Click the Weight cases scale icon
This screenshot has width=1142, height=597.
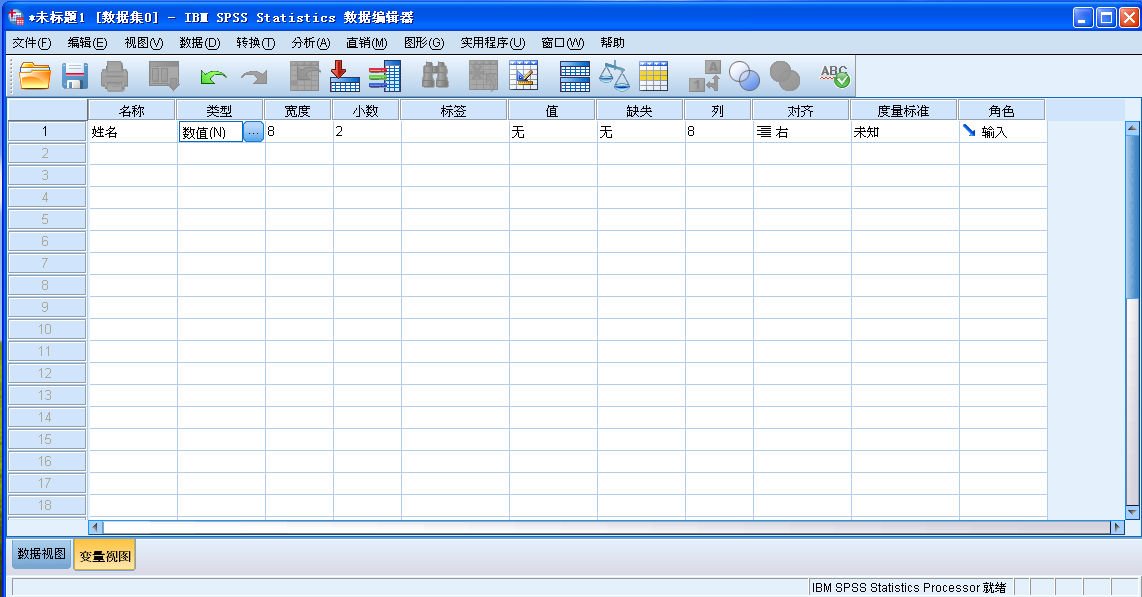[614, 76]
